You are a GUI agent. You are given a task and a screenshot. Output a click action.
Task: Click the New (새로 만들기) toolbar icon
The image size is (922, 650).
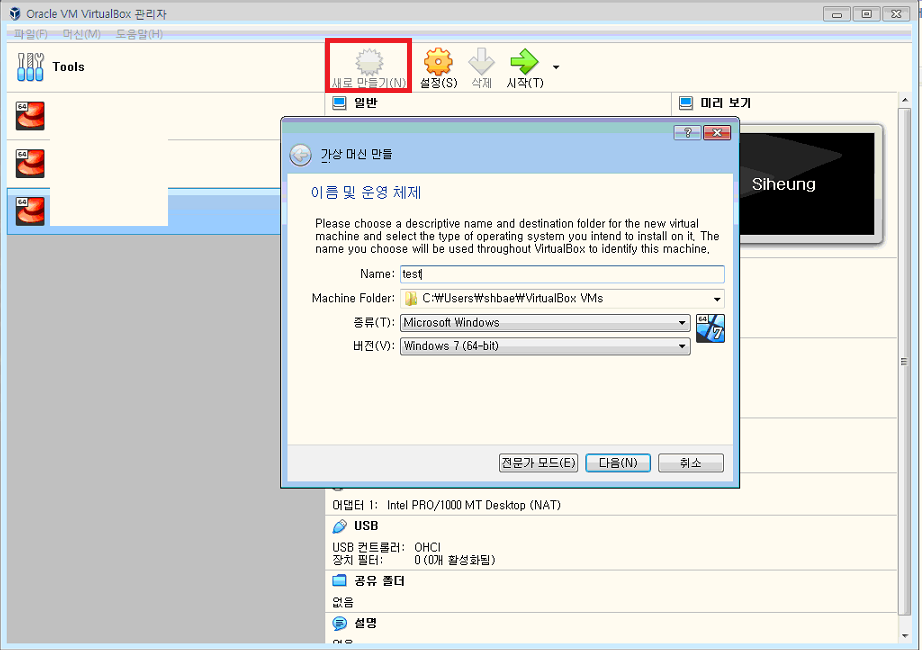[x=369, y=61]
